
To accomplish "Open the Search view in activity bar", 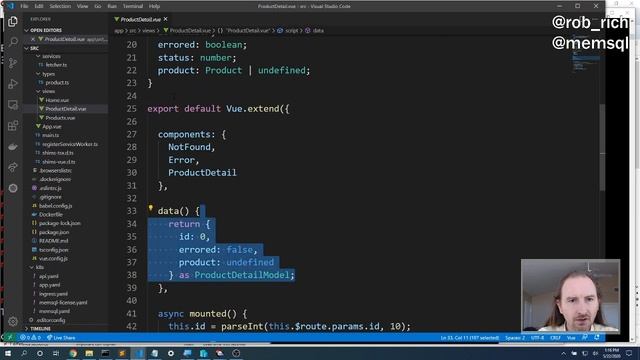I will click(13, 42).
